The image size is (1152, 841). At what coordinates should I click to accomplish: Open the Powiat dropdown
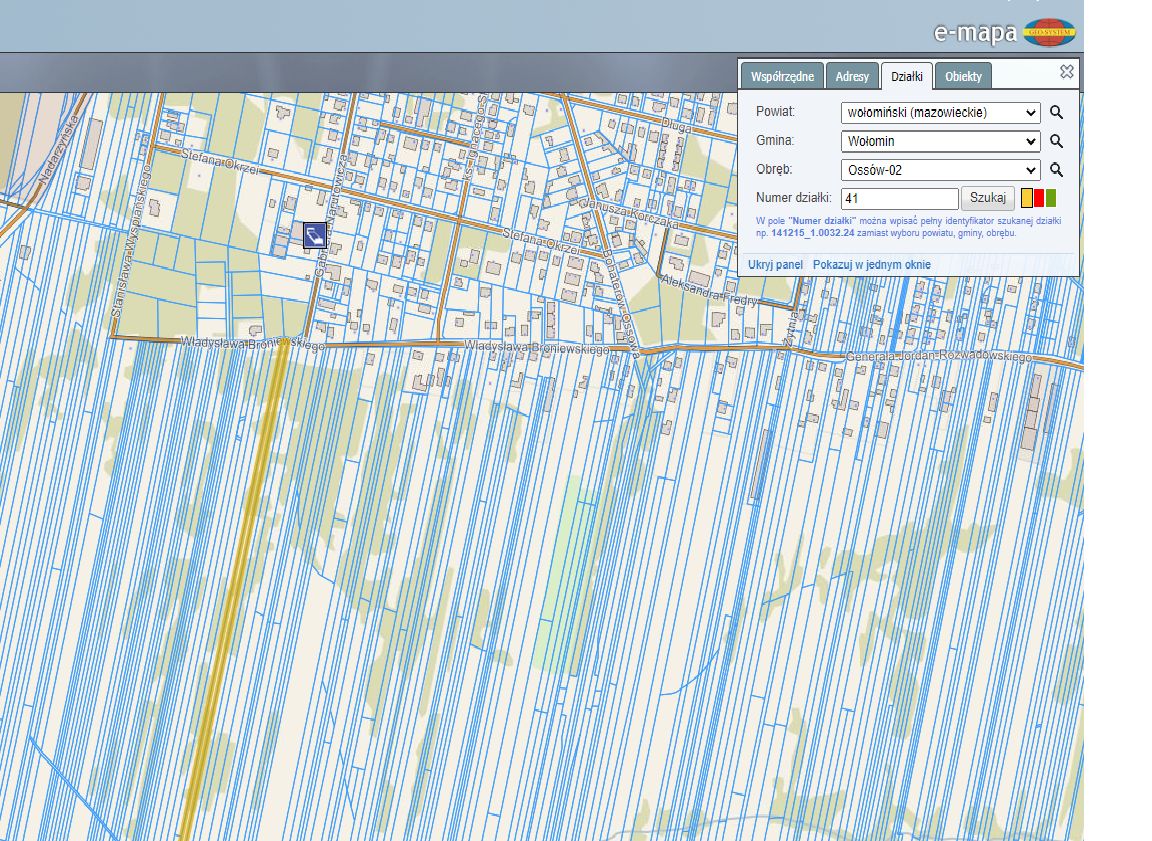click(x=940, y=113)
